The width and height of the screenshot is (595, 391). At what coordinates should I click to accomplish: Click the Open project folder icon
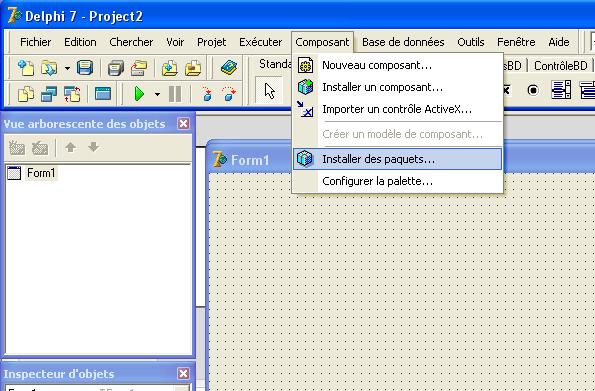(139, 68)
